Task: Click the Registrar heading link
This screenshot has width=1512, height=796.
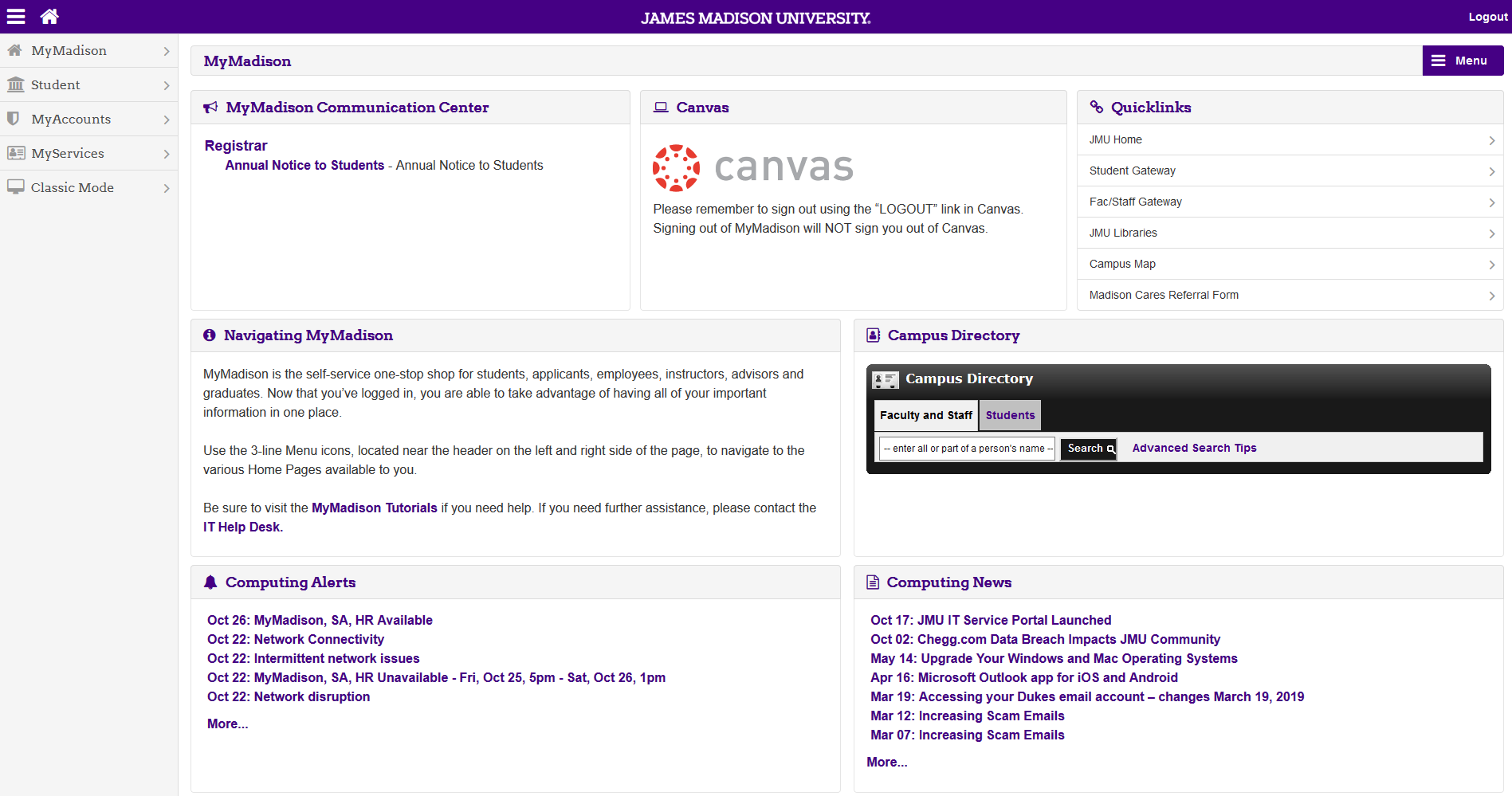Action: click(236, 146)
